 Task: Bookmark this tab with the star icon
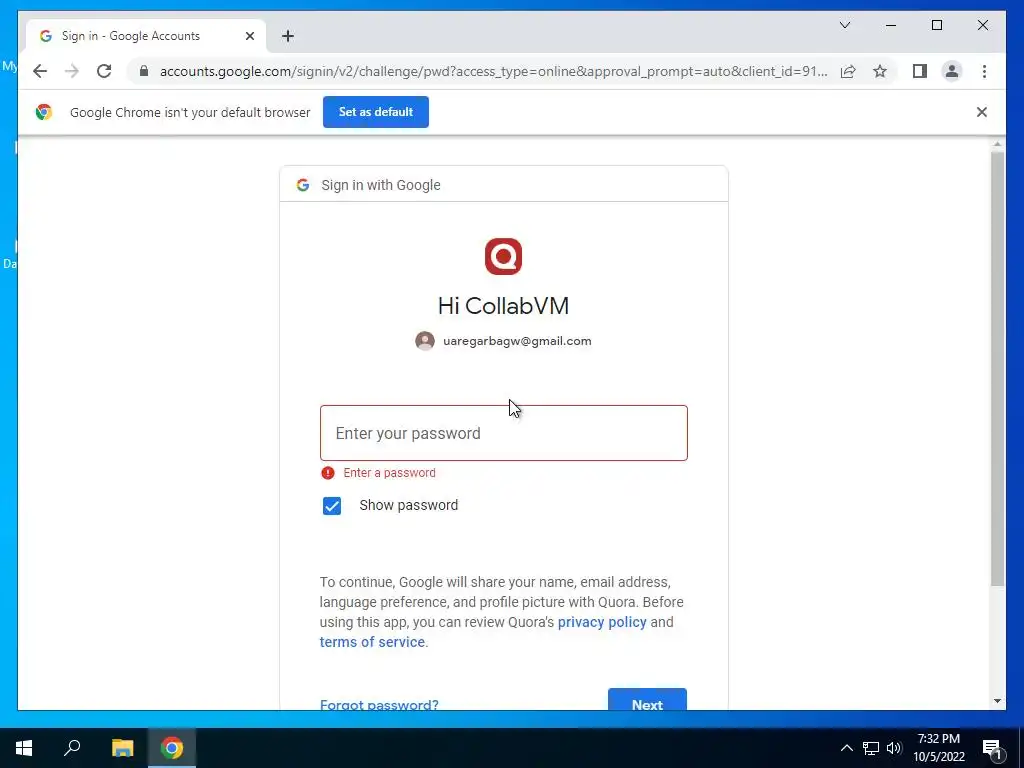click(880, 71)
